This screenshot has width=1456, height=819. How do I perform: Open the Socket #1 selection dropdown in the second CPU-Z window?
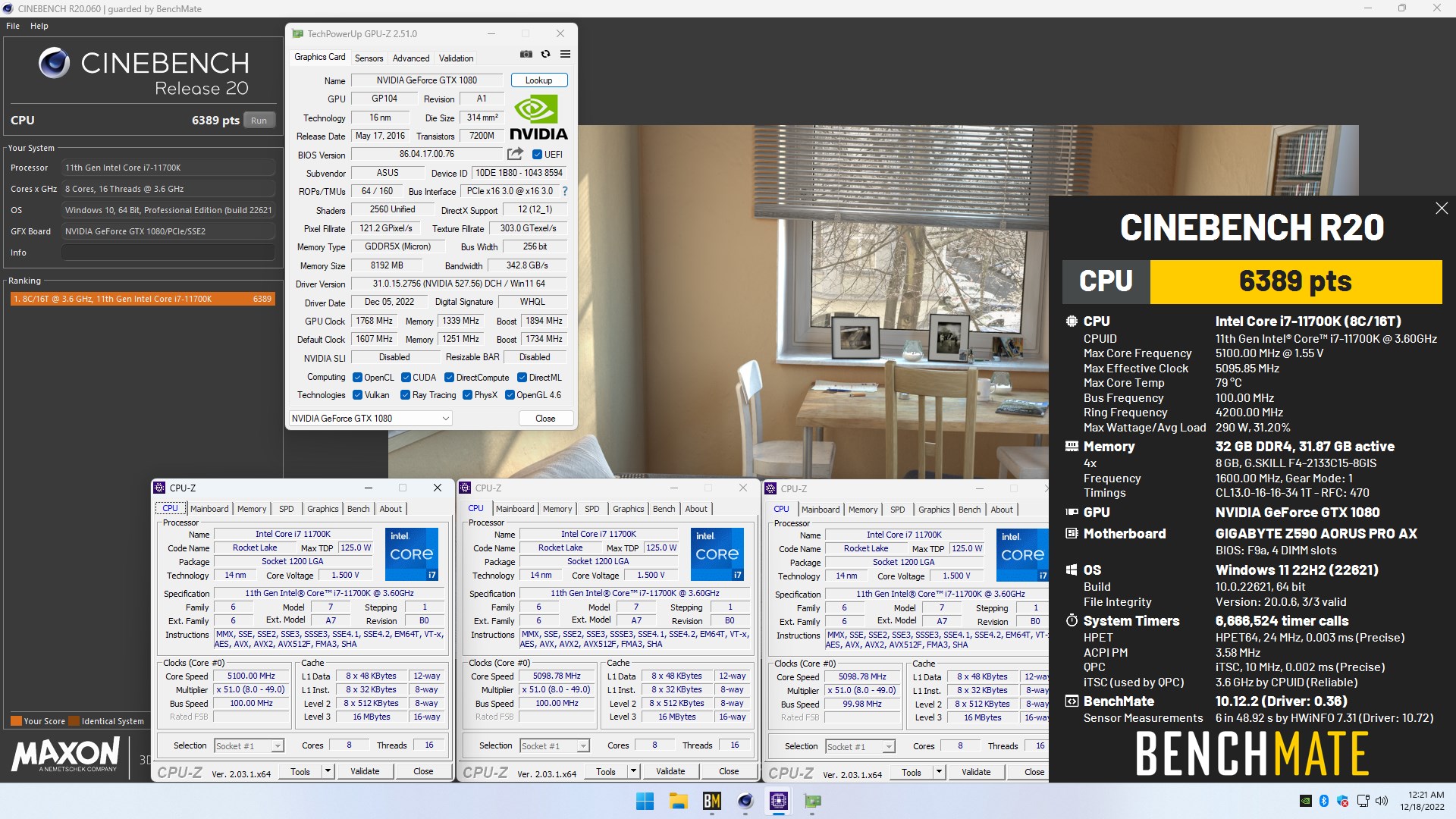(x=554, y=746)
